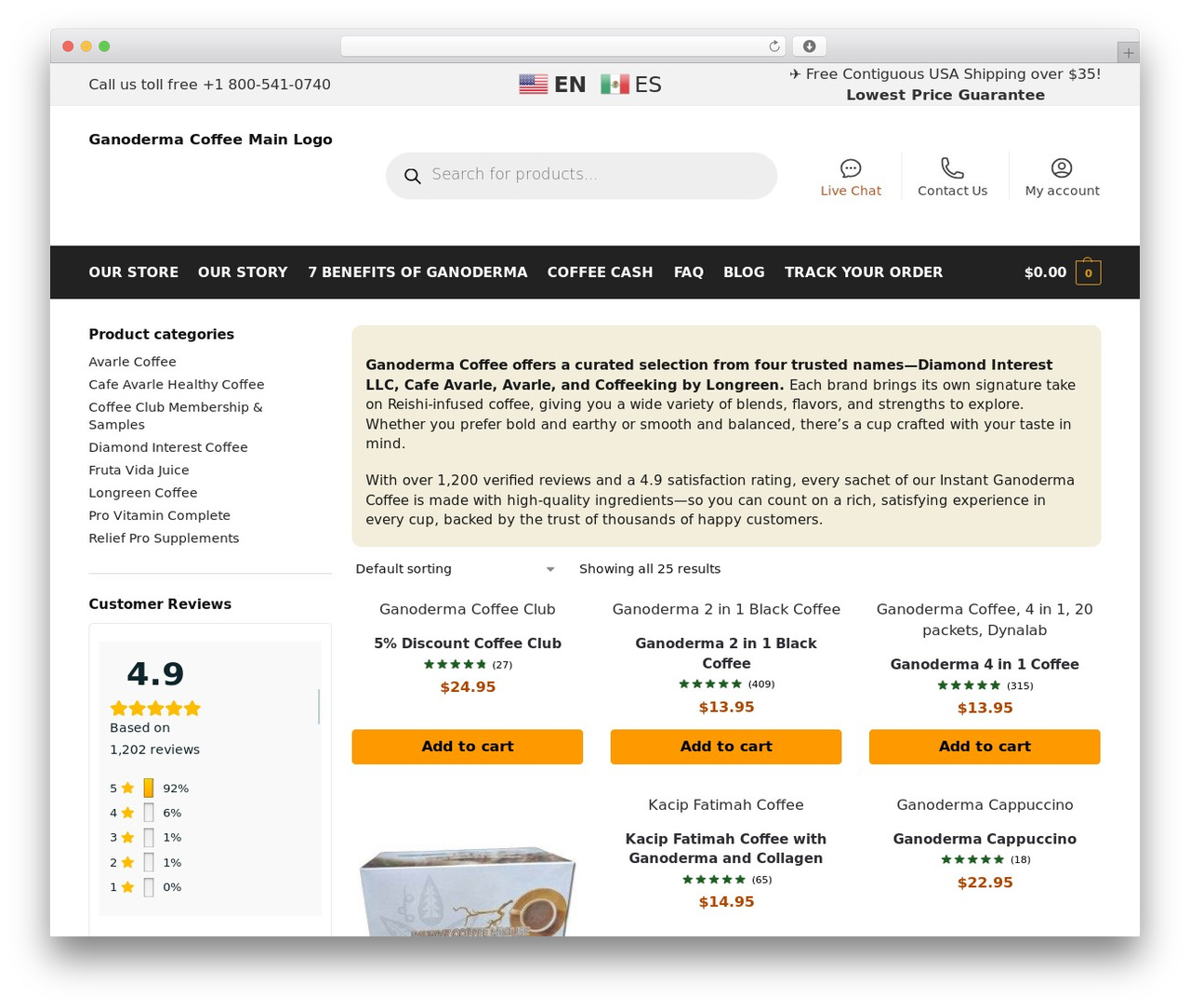Open the Avarle Coffee category link
This screenshot has width=1190, height=1008.
(x=132, y=362)
